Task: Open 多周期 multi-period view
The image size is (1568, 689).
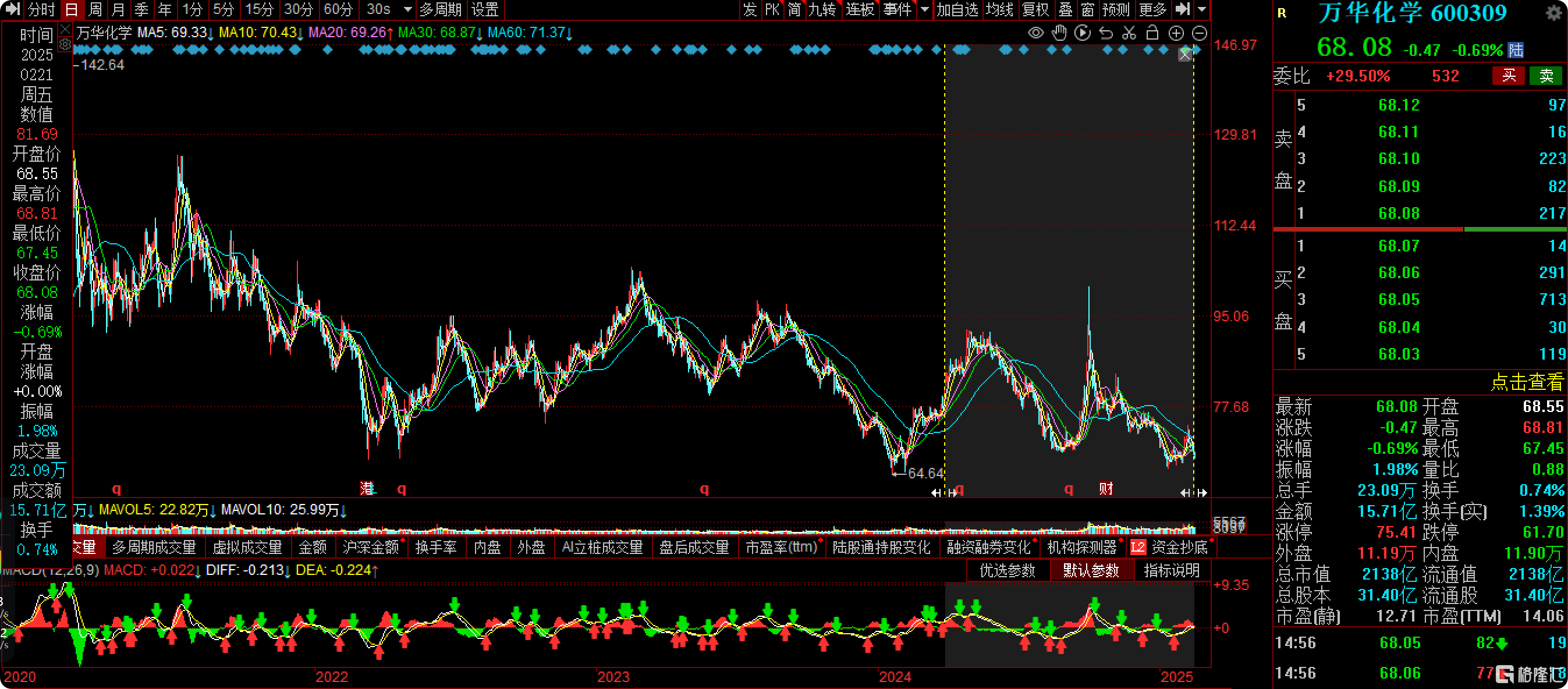Action: (441, 9)
